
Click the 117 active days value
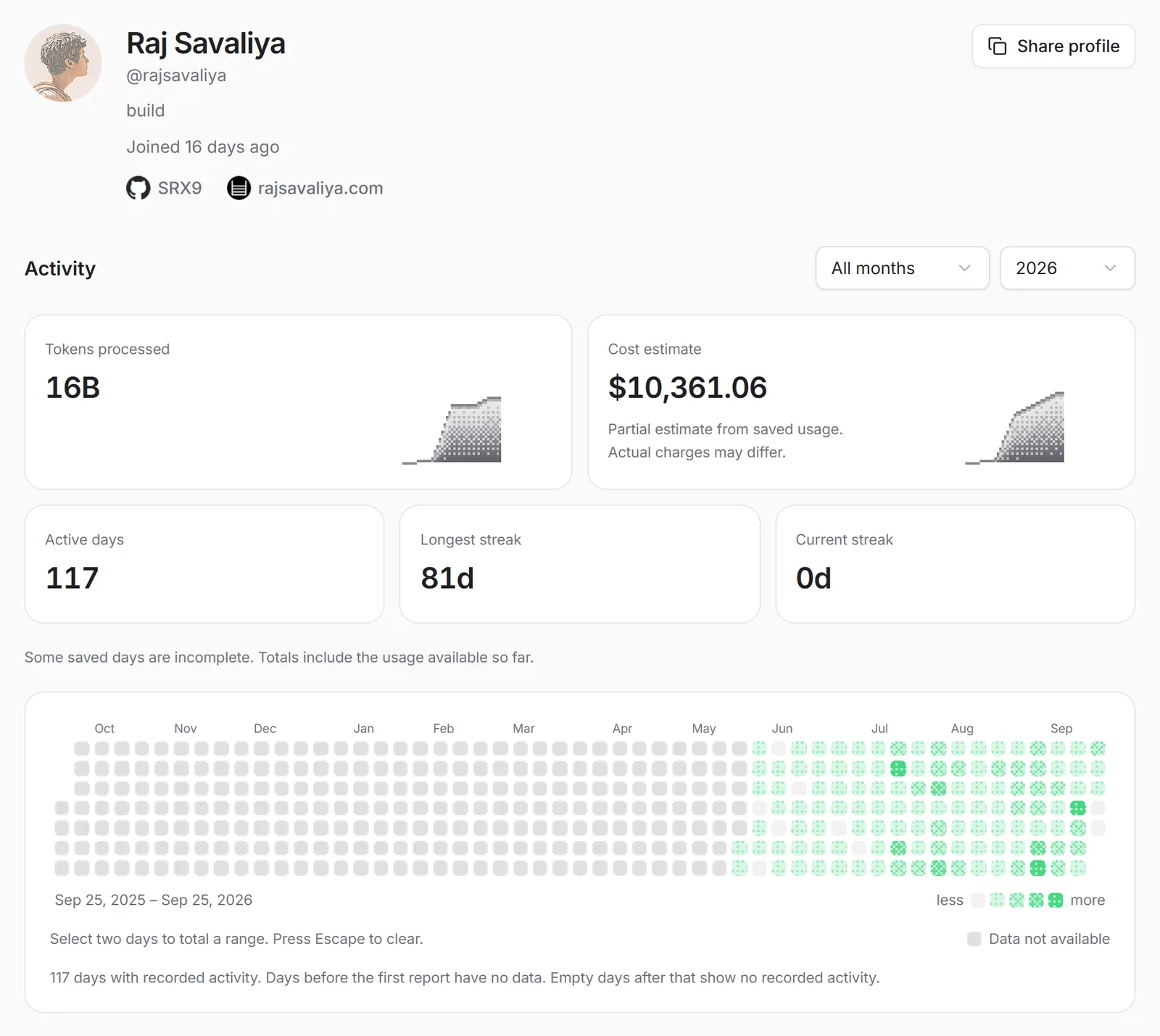pyautogui.click(x=72, y=579)
